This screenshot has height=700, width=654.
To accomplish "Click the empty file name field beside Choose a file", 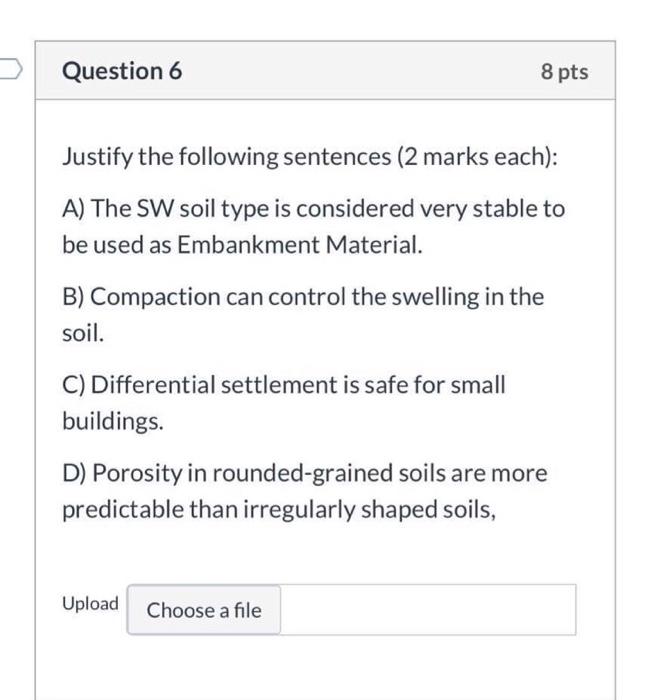I will click(428, 610).
